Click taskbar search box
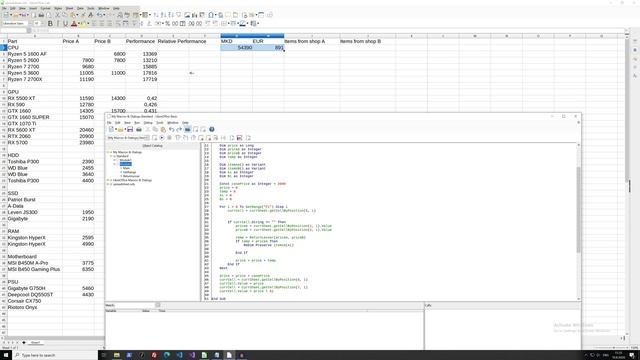640x360 pixels. click(55, 355)
